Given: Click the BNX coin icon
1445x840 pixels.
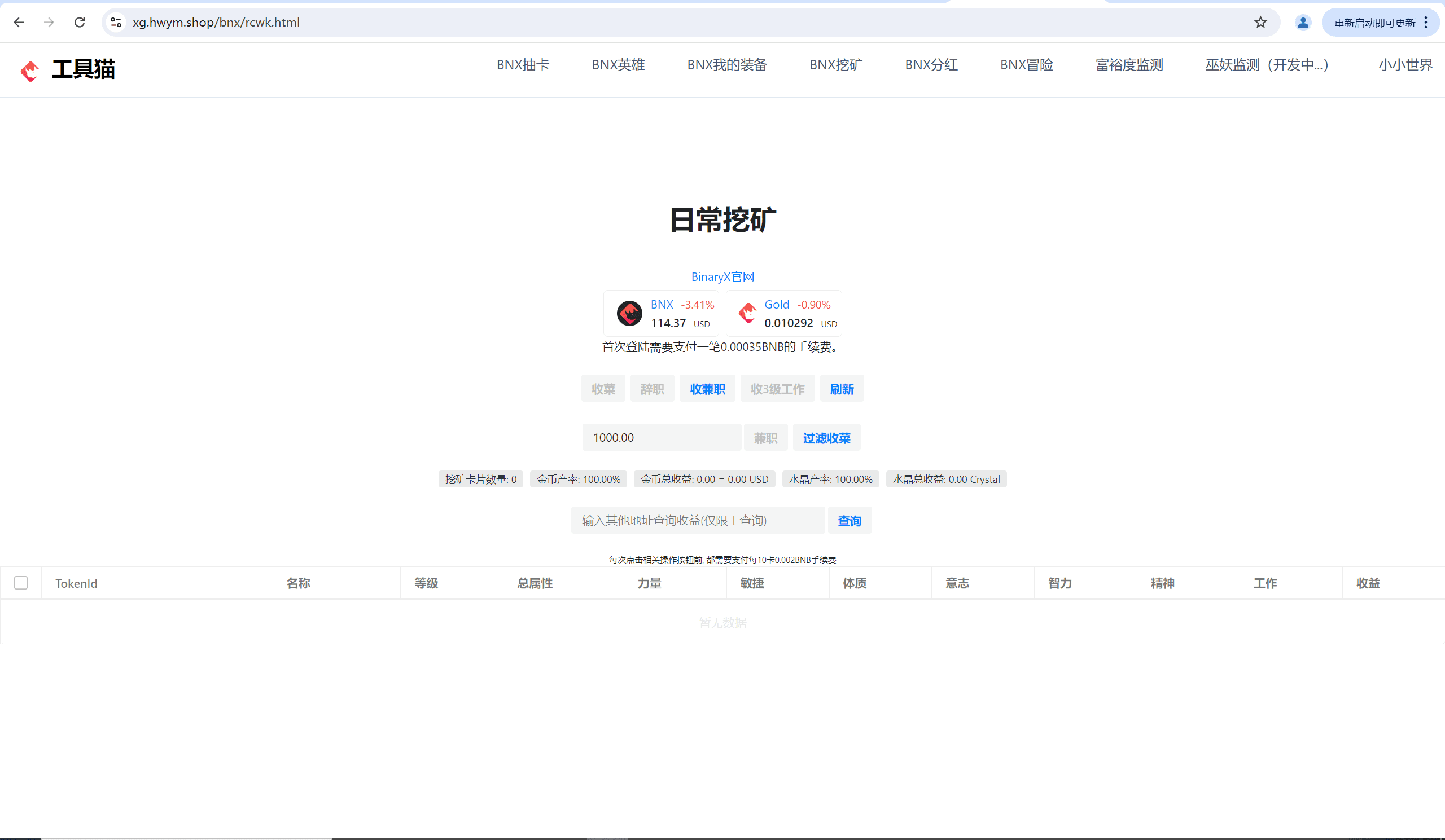Looking at the screenshot, I should pyautogui.click(x=629, y=314).
